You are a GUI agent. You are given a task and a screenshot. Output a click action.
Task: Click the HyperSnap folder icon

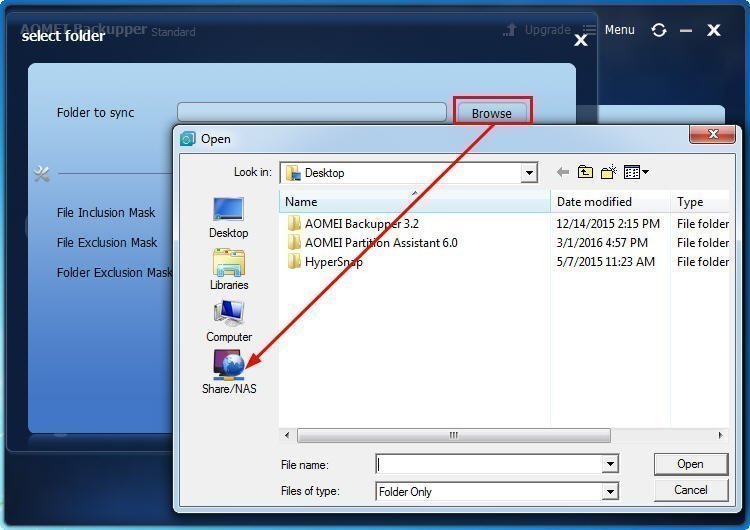[294, 261]
